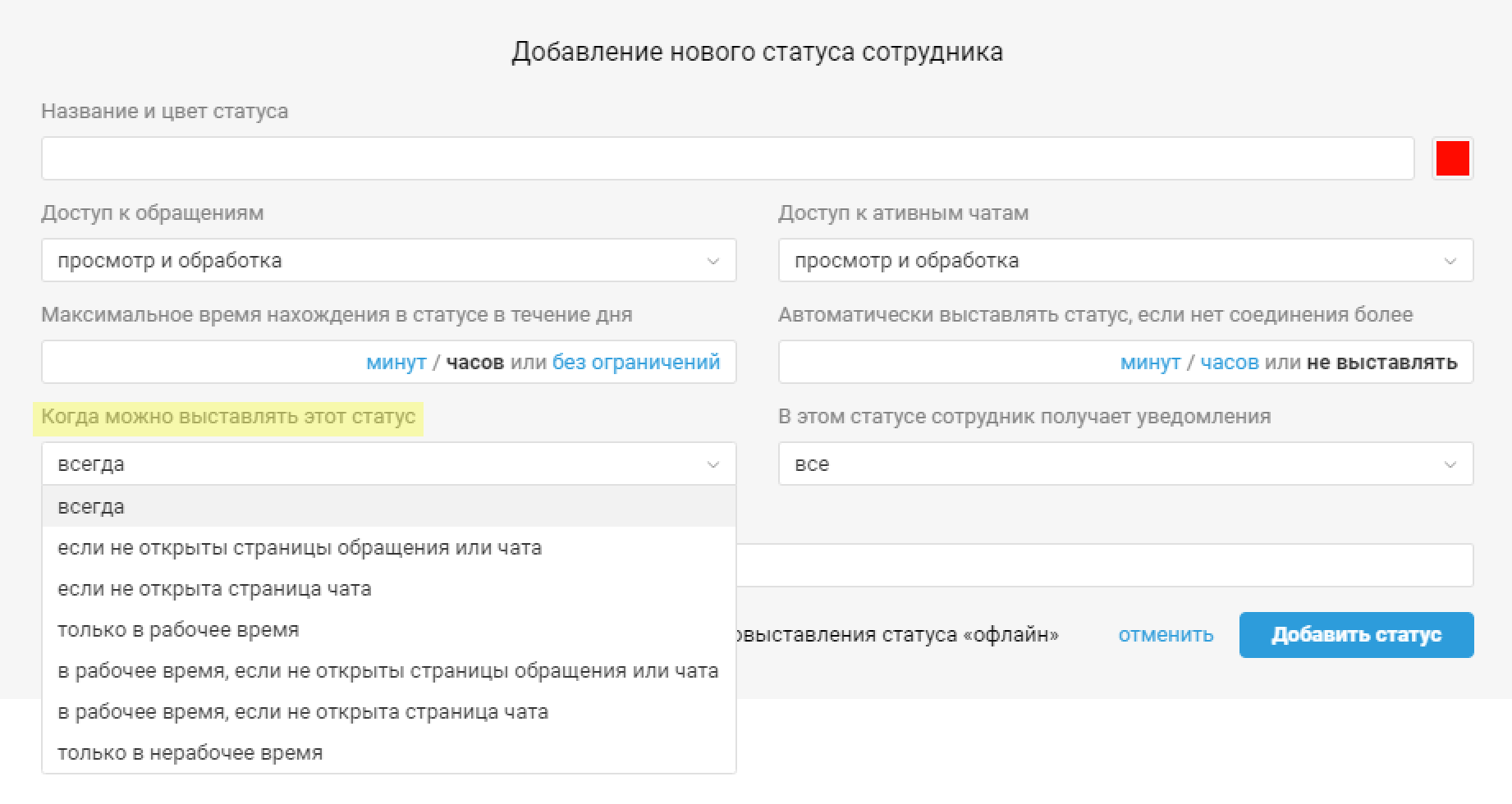Select 'в рабочее время, если не открыты страницы обращения или чата'
Viewport: 1512px width, 804px height.
pyautogui.click(x=388, y=670)
